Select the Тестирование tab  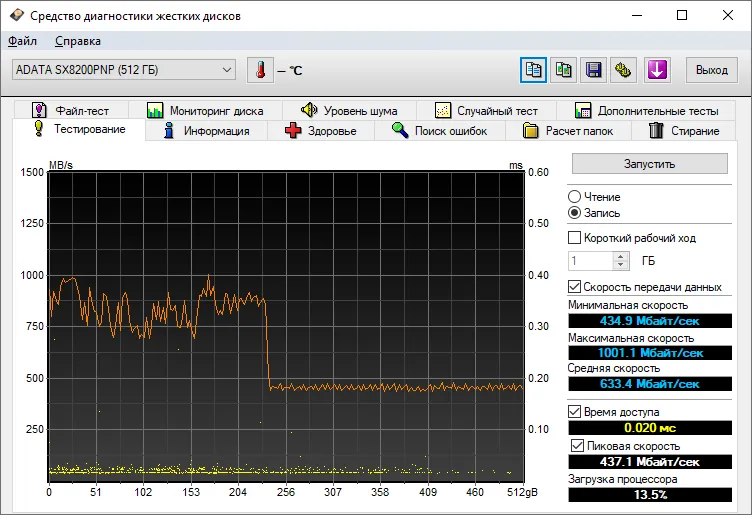(x=79, y=129)
